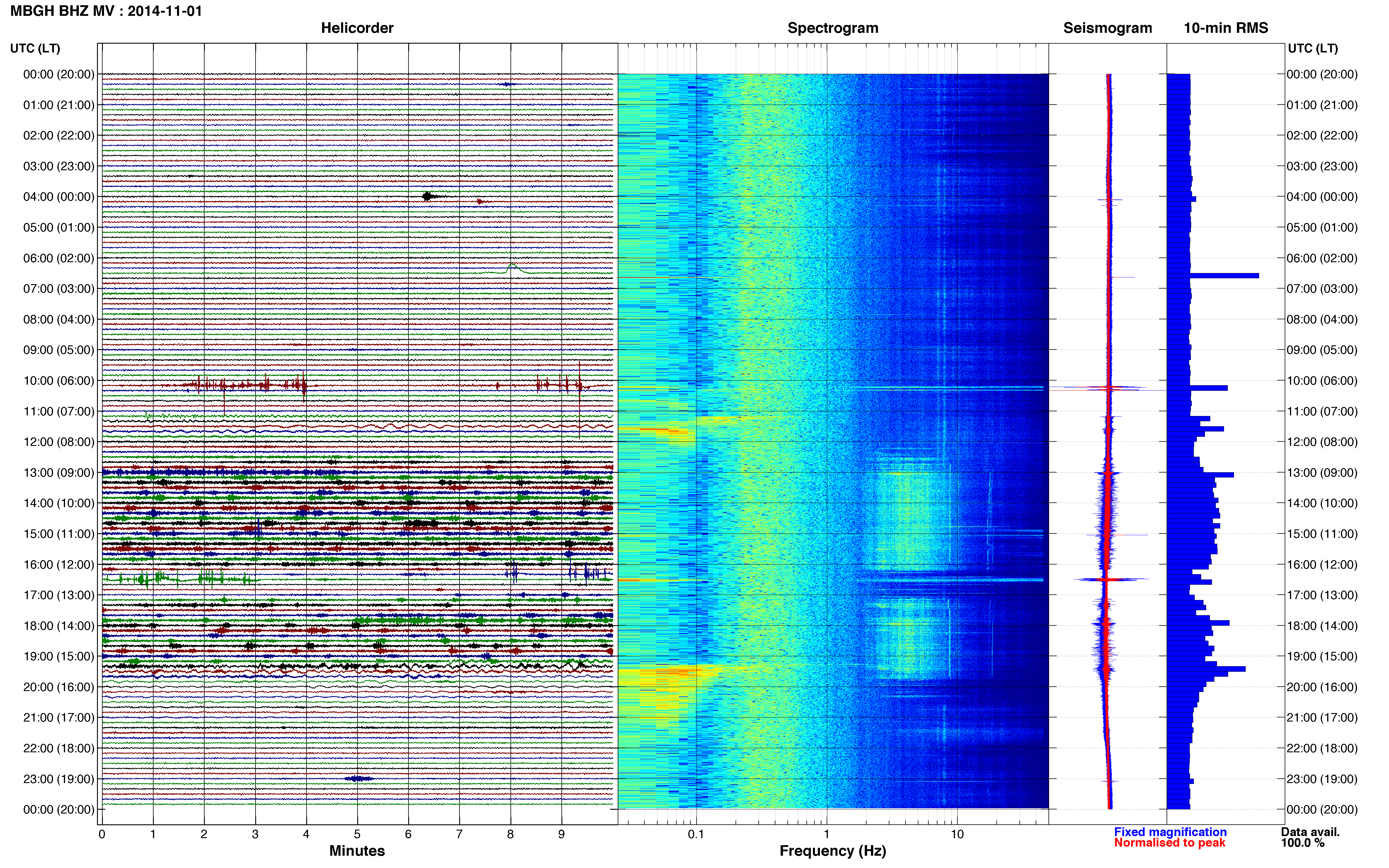The height and width of the screenshot is (868, 1389).
Task: Click the blue event blob on the 23:00 trace
Action: pos(358,779)
